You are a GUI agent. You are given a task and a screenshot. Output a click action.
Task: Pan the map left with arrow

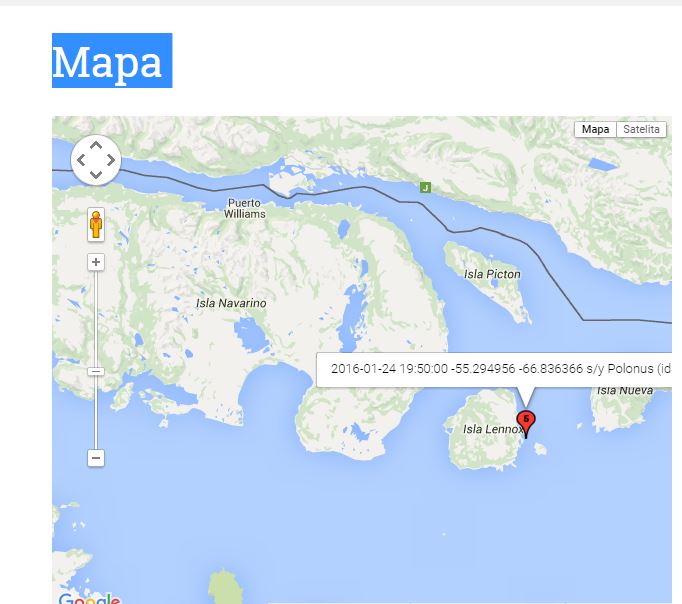click(81, 160)
